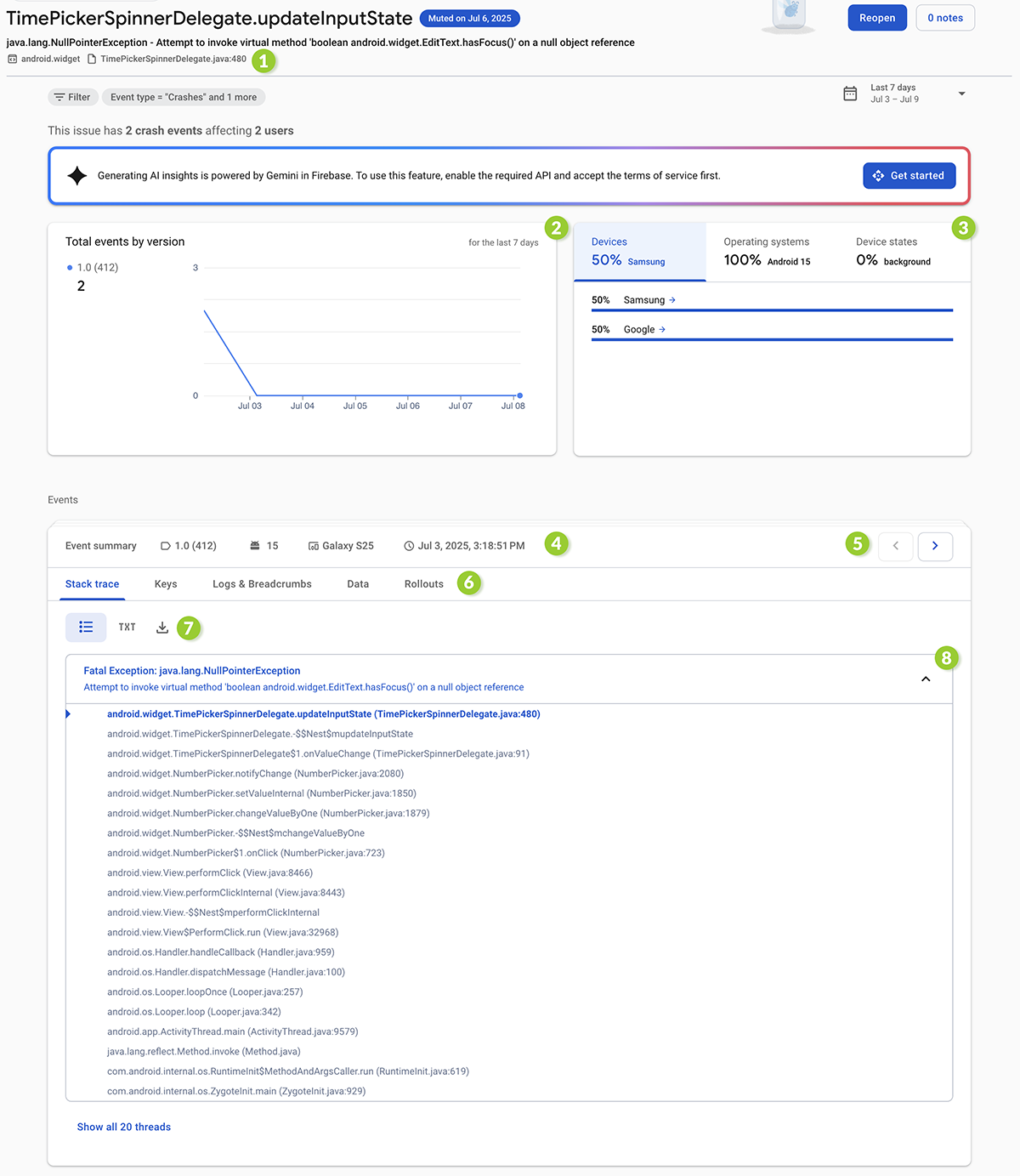Collapse the NullPointerException stack frame section

(926, 679)
